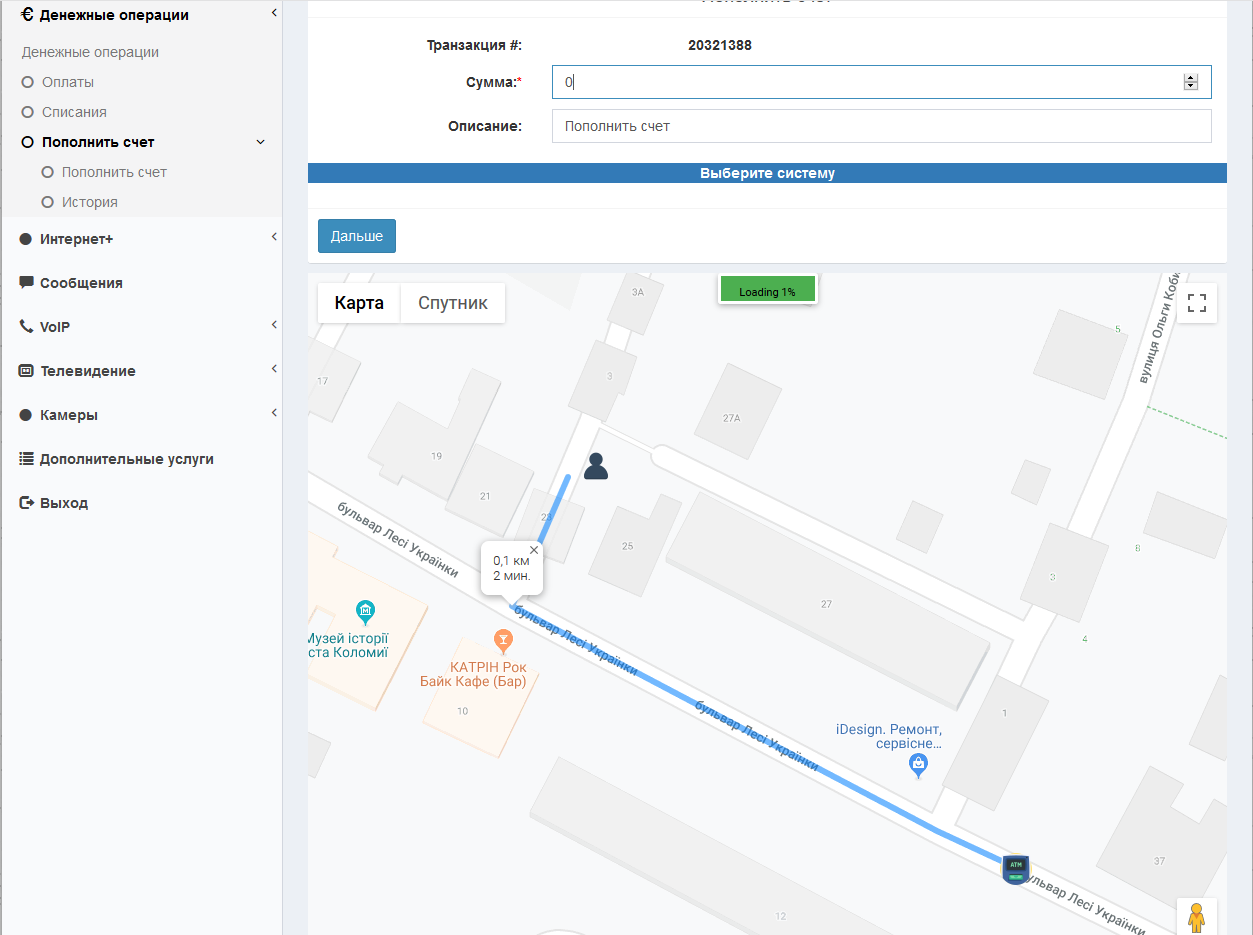Image resolution: width=1253 pixels, height=935 pixels.
Task: Click the user location person marker
Action: (x=596, y=466)
